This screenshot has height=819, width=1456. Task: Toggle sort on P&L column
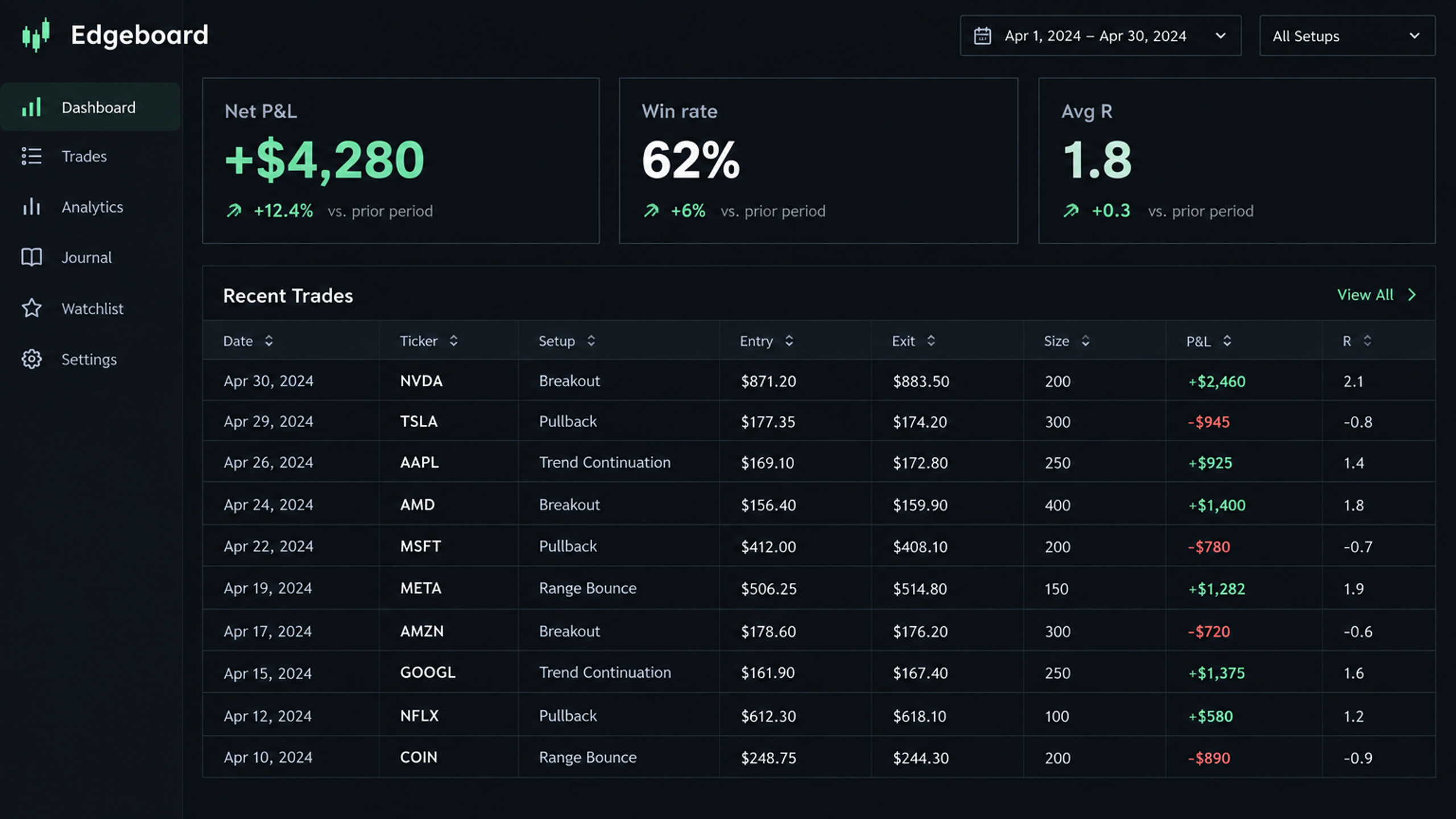tap(1227, 341)
